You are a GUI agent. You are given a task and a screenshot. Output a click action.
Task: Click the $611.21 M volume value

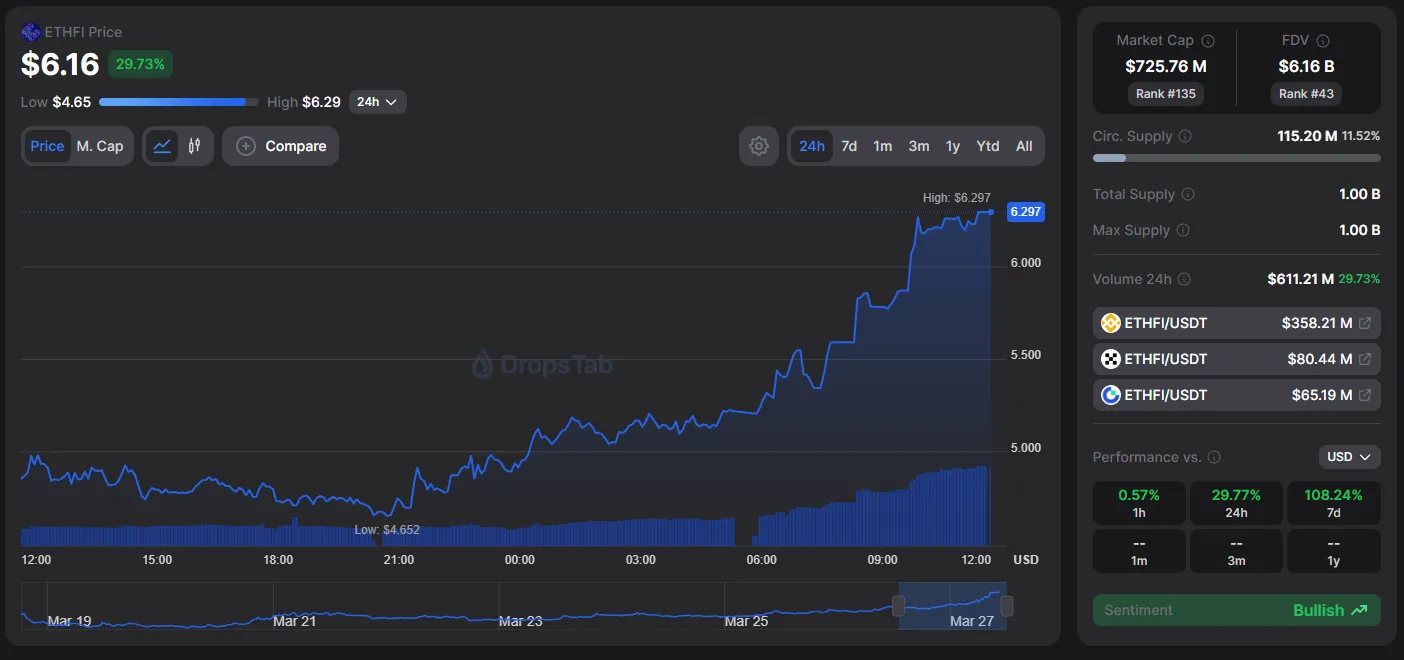[1300, 279]
